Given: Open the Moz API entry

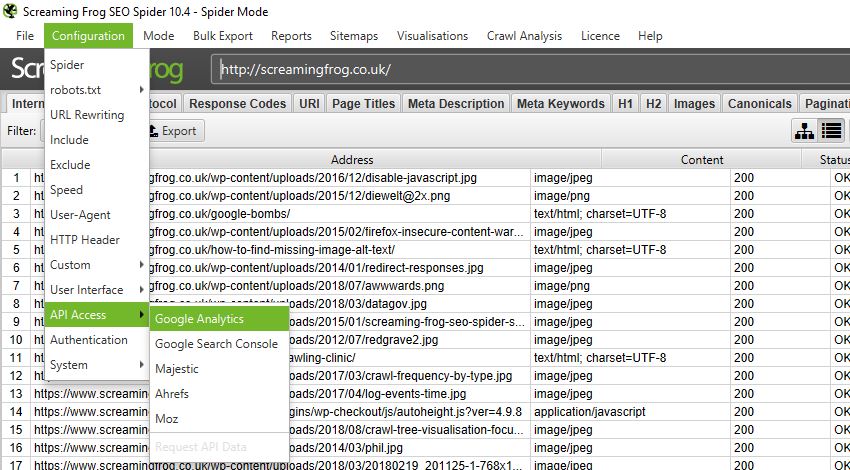Looking at the screenshot, I should click(167, 419).
